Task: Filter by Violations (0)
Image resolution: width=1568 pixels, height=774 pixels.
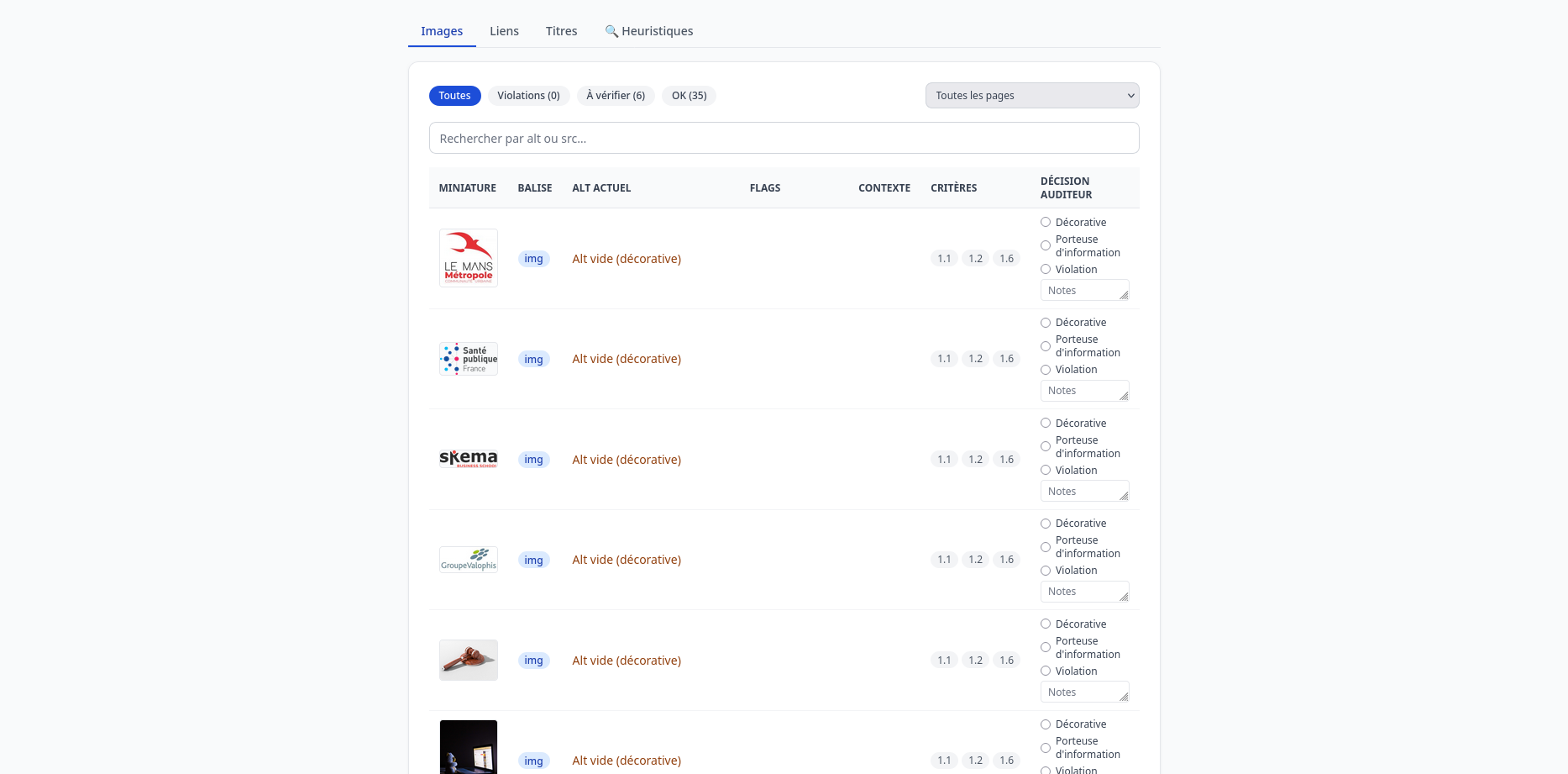Action: coord(528,96)
